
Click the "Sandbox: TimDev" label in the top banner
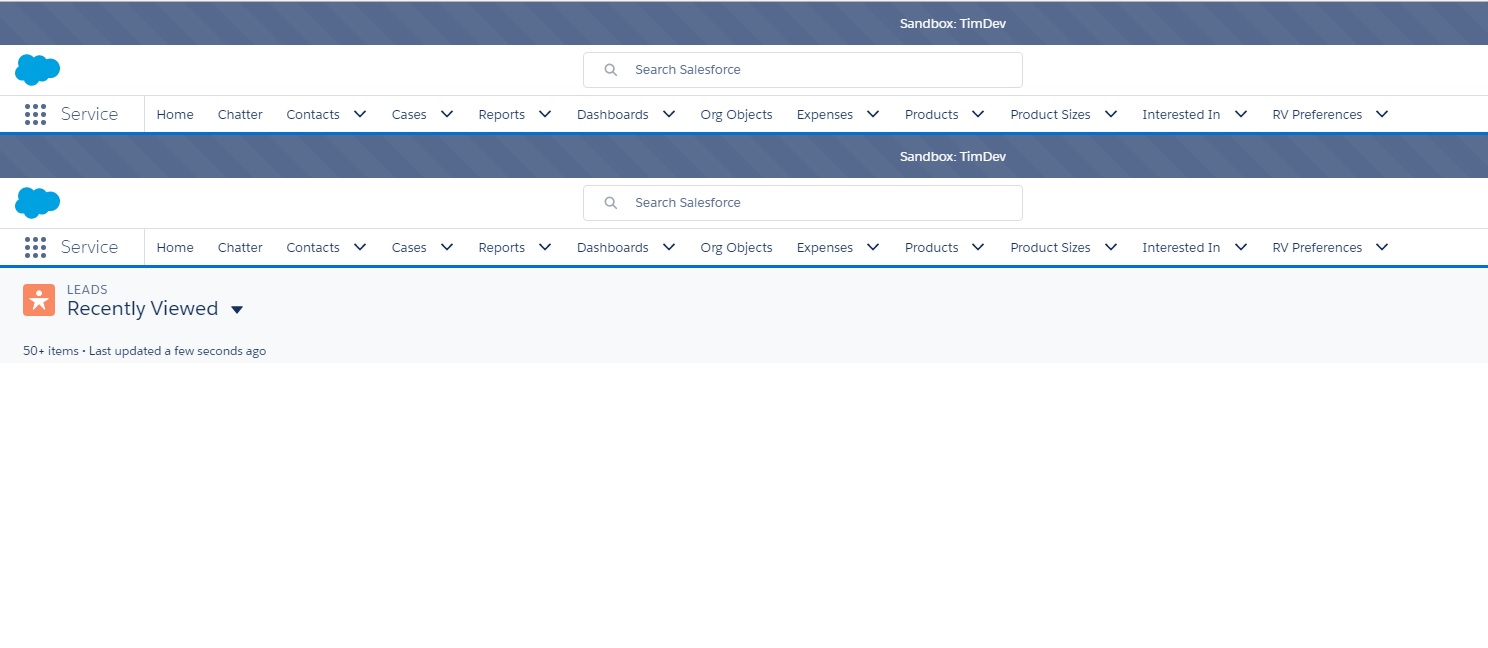click(953, 24)
